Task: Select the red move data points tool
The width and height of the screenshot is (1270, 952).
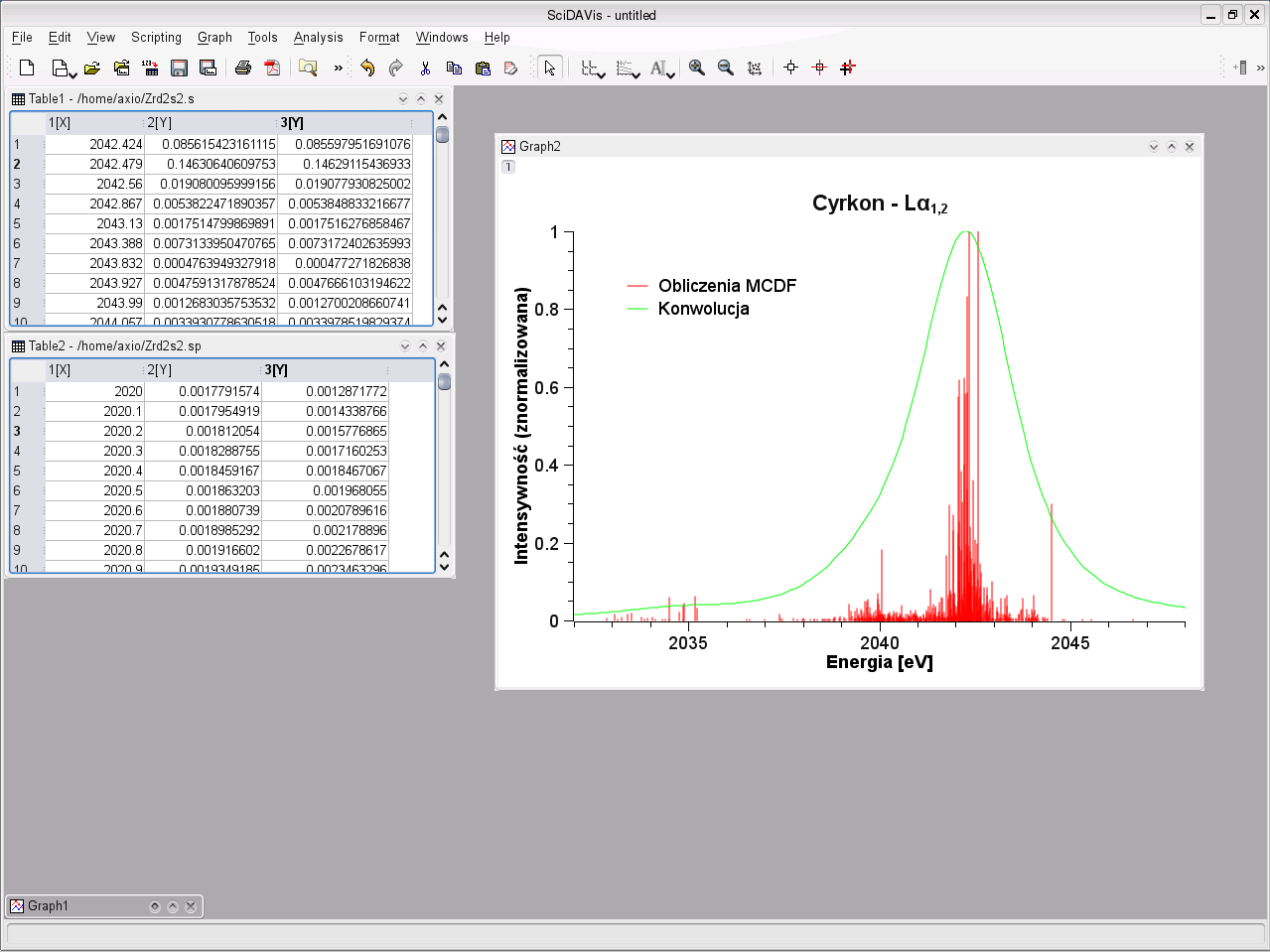Action: pyautogui.click(x=848, y=68)
